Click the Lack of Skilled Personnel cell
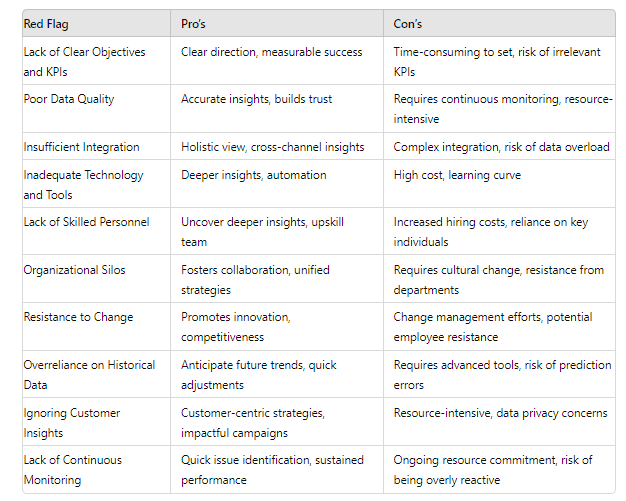The width and height of the screenshot is (626, 501). click(96, 231)
